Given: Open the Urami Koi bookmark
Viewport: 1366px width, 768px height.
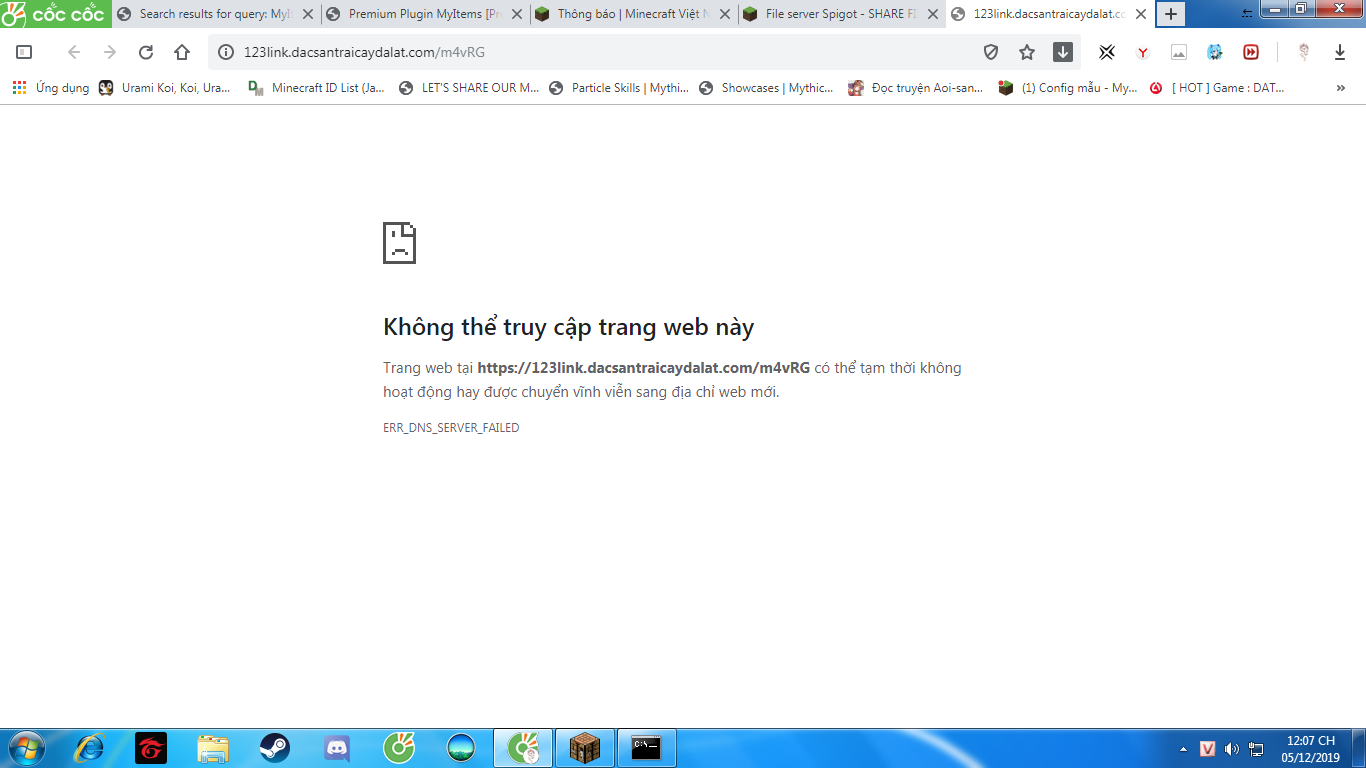Looking at the screenshot, I should pyautogui.click(x=165, y=88).
